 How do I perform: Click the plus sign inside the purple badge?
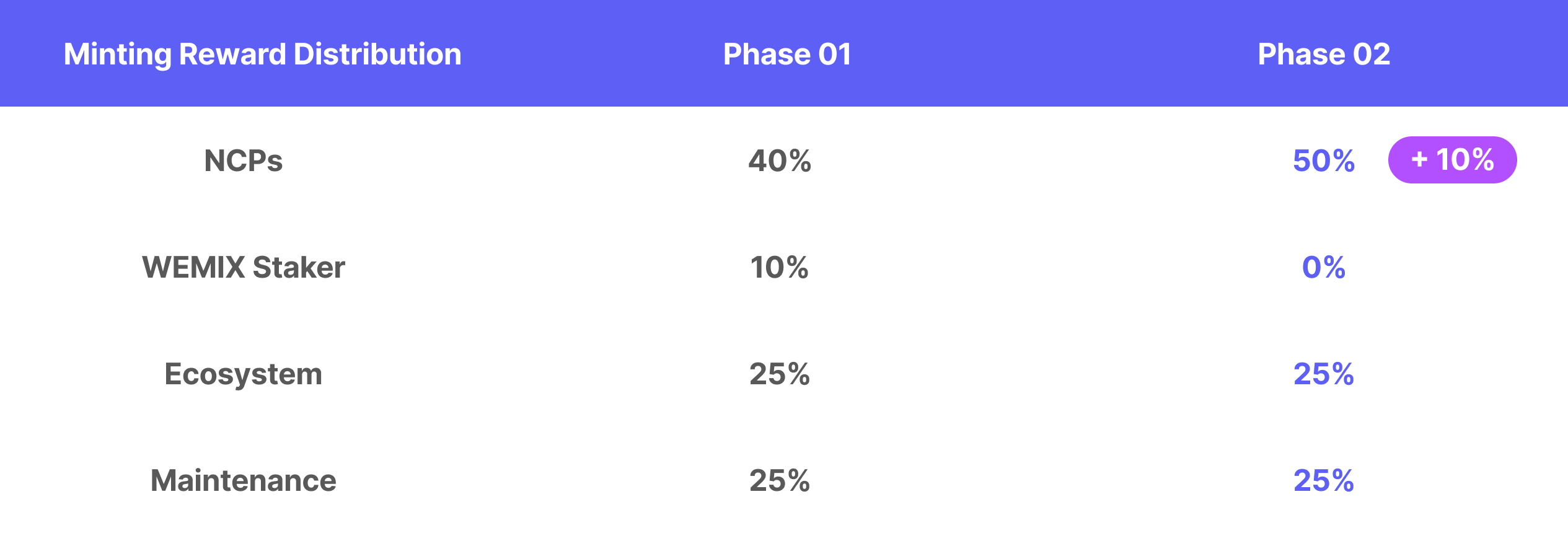point(1419,160)
